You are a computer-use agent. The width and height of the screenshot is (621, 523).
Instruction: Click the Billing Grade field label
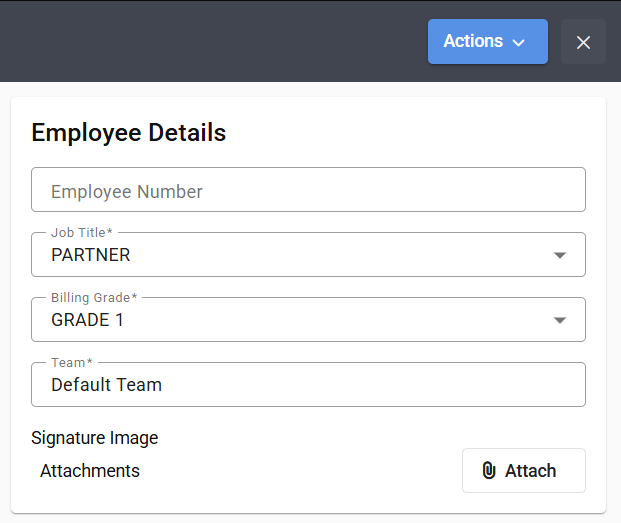(94, 298)
